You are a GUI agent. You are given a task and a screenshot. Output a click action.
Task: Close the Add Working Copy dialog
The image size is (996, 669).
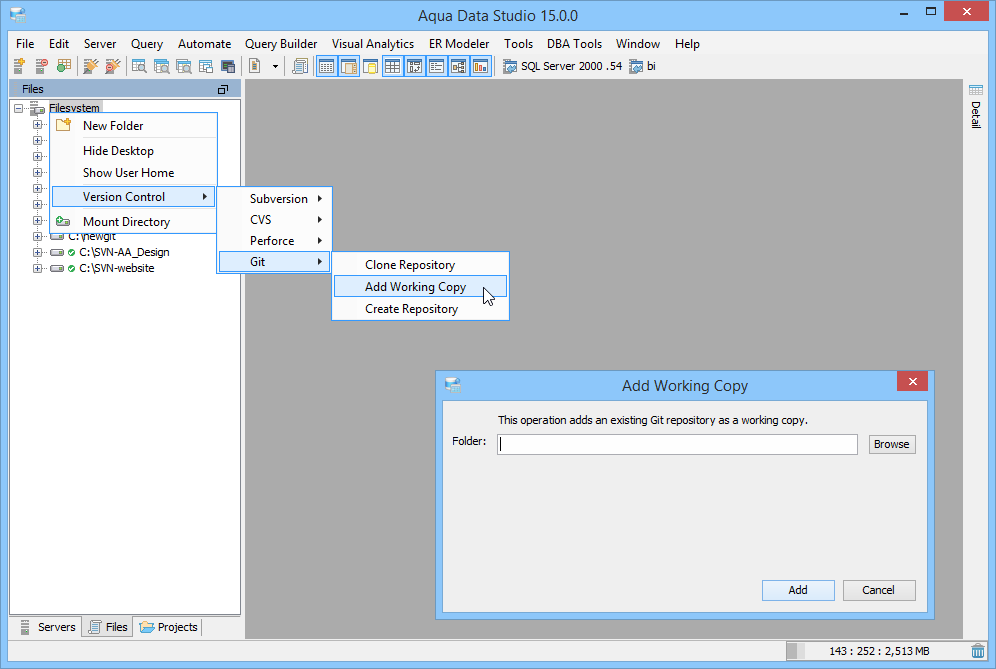(912, 381)
